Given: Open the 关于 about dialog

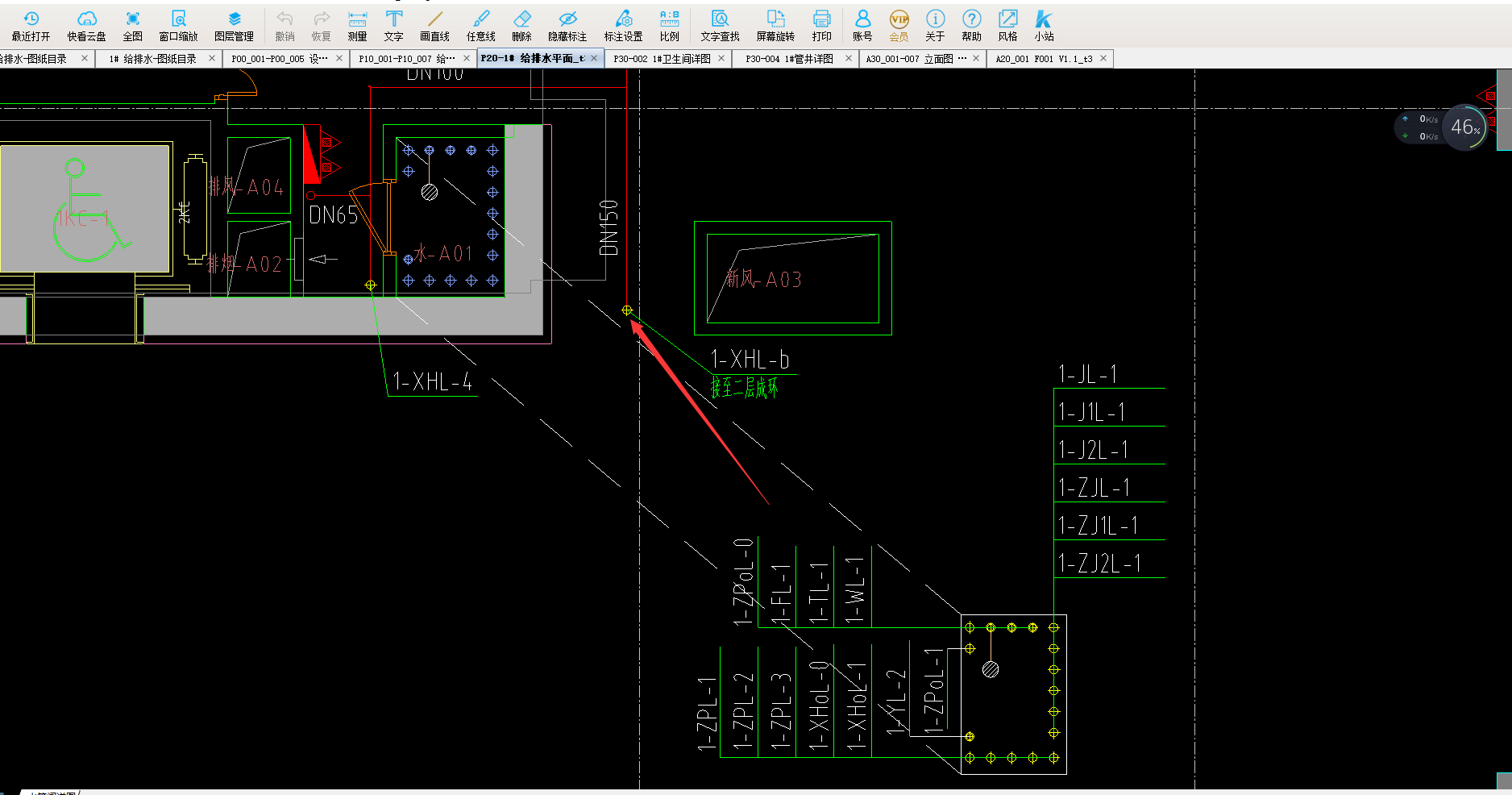Looking at the screenshot, I should tap(935, 26).
